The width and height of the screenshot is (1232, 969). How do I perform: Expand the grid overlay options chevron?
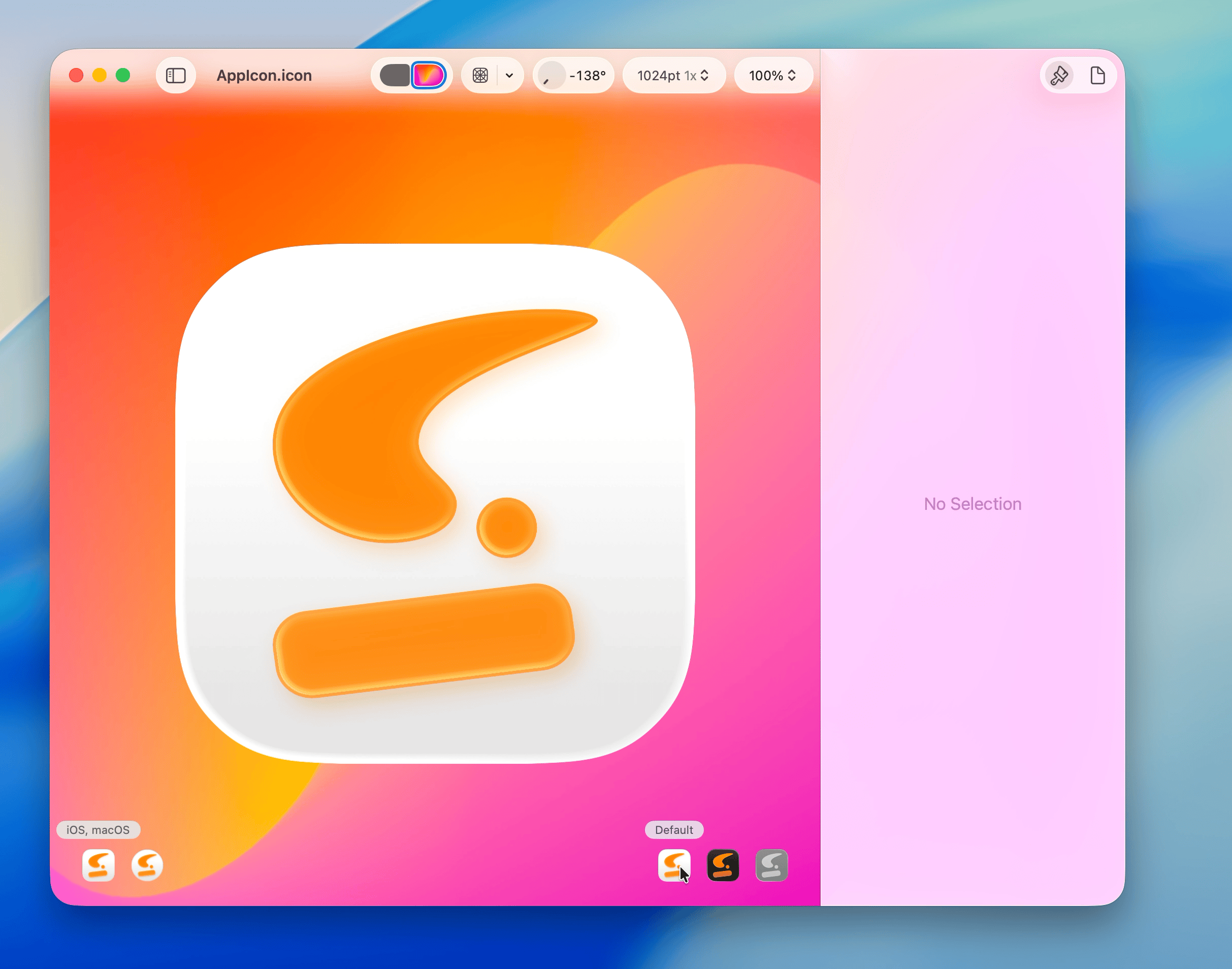[x=509, y=76]
